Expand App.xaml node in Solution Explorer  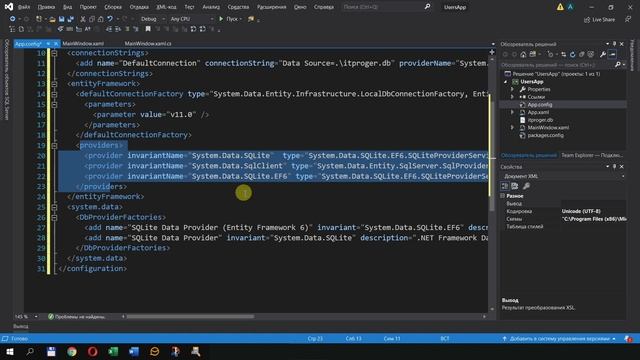[513, 112]
